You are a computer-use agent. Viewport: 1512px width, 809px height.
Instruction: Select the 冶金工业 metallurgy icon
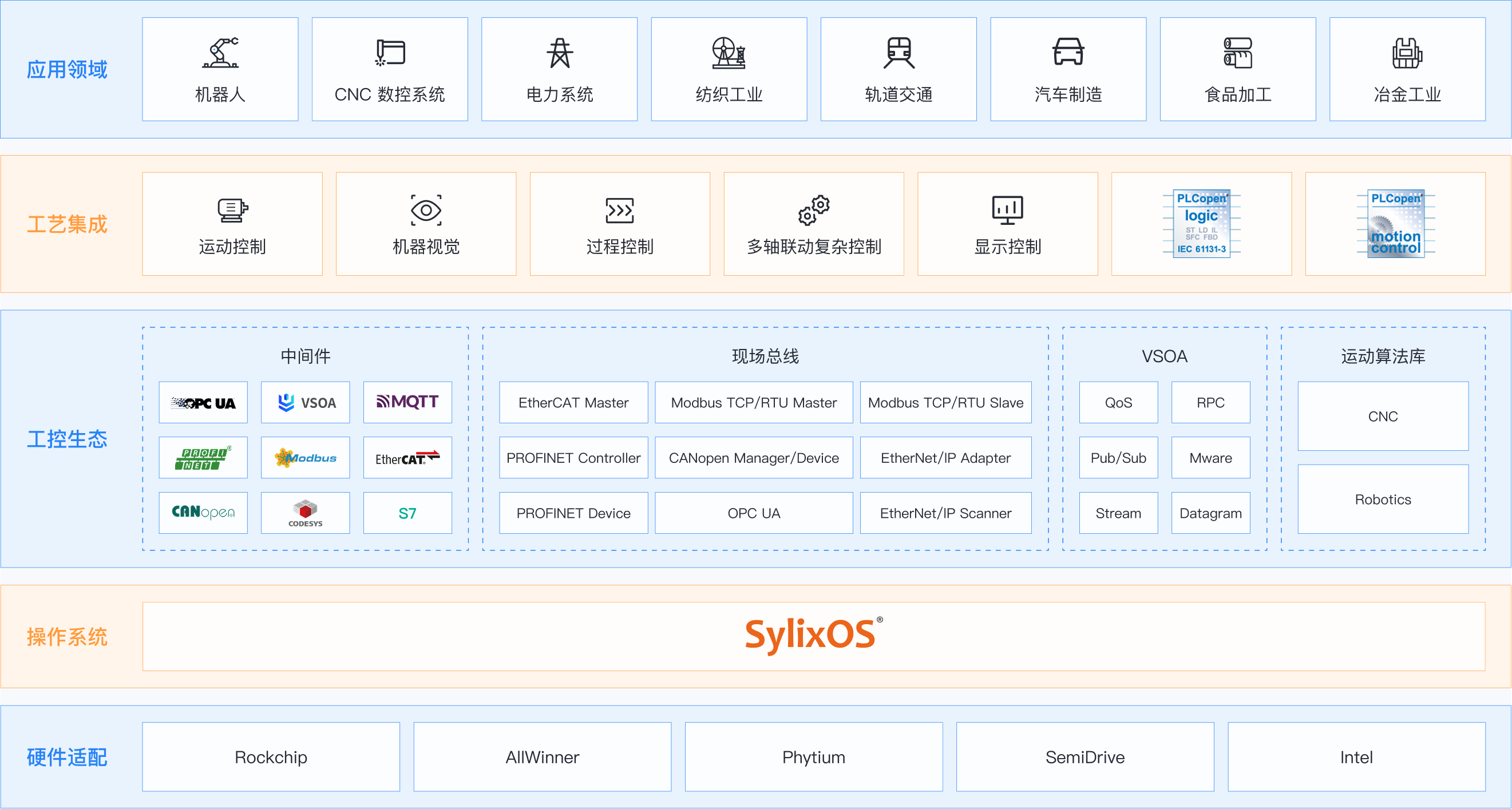pyautogui.click(x=1407, y=53)
